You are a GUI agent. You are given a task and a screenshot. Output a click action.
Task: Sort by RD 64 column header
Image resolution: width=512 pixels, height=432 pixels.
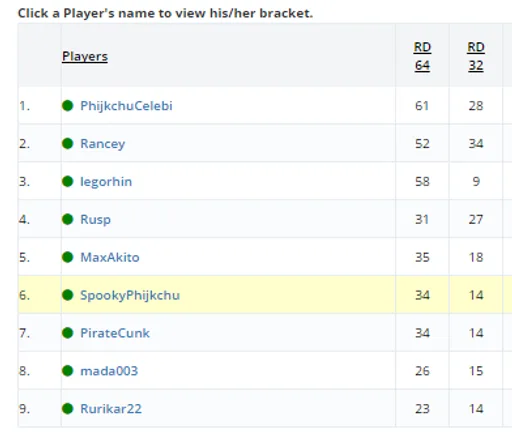[422, 56]
